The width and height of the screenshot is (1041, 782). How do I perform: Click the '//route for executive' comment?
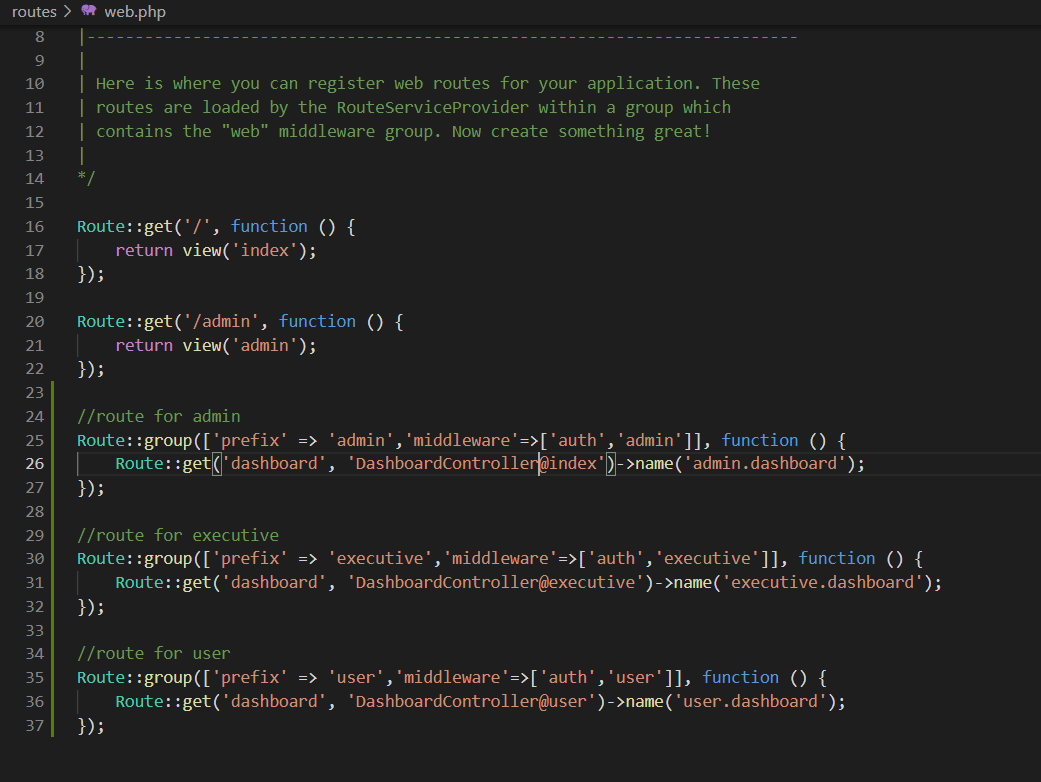click(x=178, y=535)
